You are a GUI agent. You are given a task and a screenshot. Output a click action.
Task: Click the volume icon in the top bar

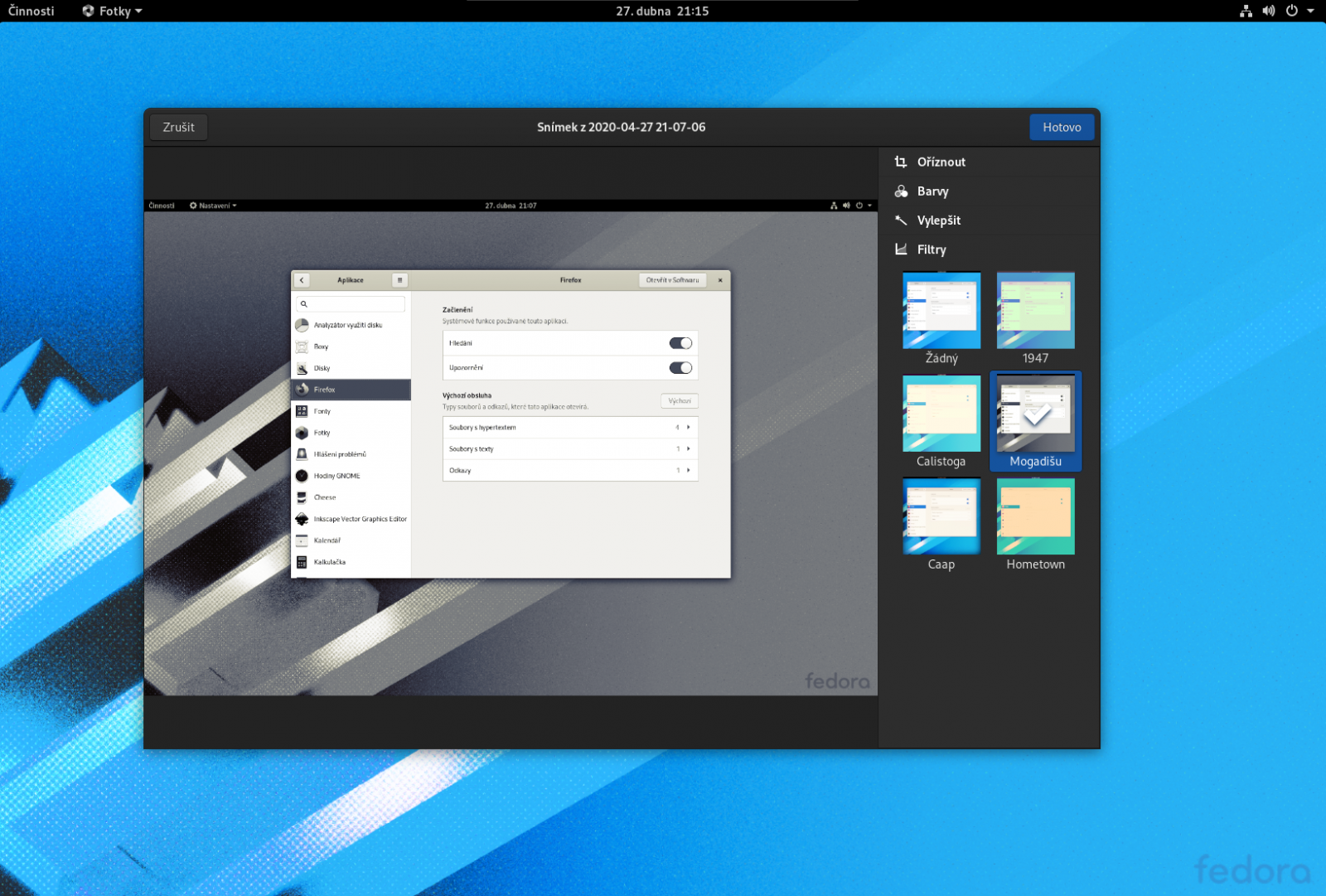pos(1268,11)
